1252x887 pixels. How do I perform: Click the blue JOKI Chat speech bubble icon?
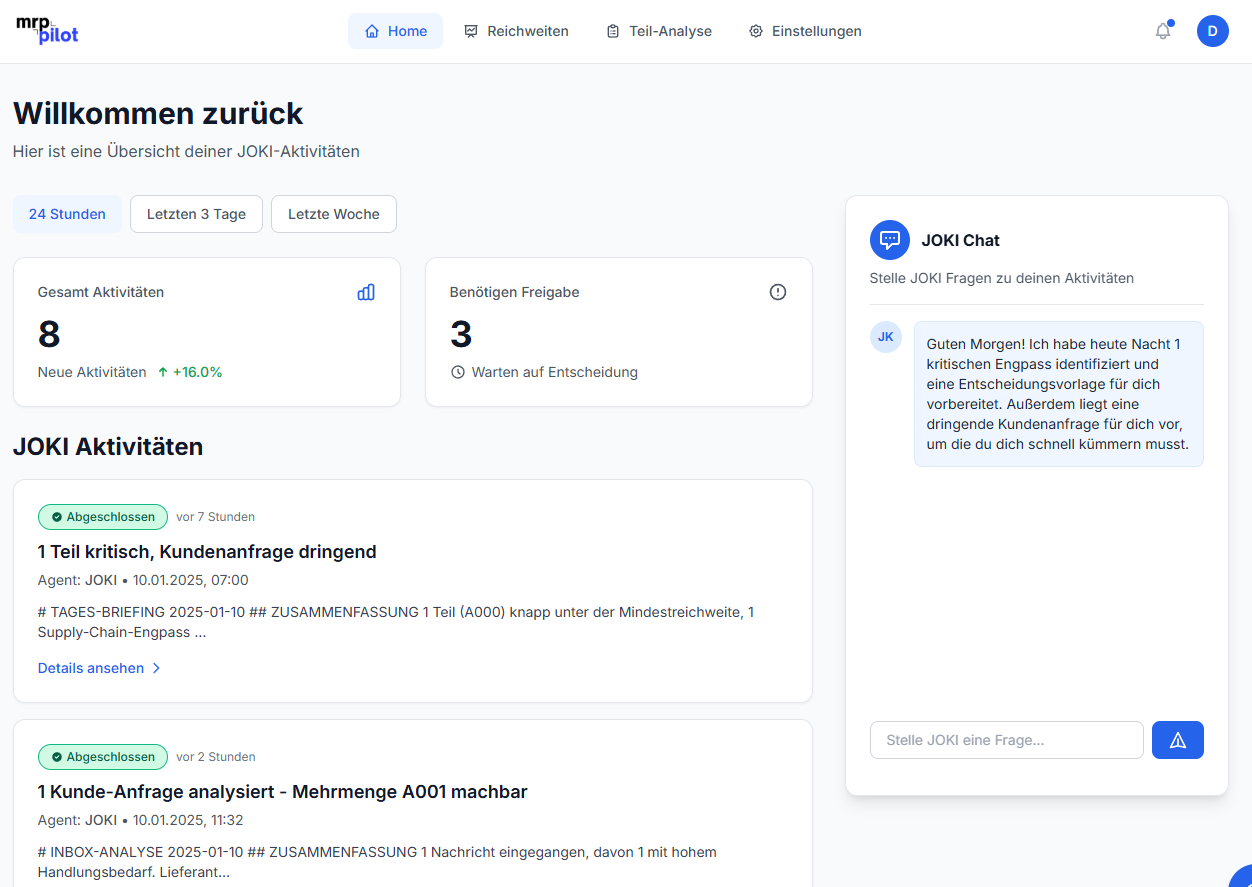[889, 240]
